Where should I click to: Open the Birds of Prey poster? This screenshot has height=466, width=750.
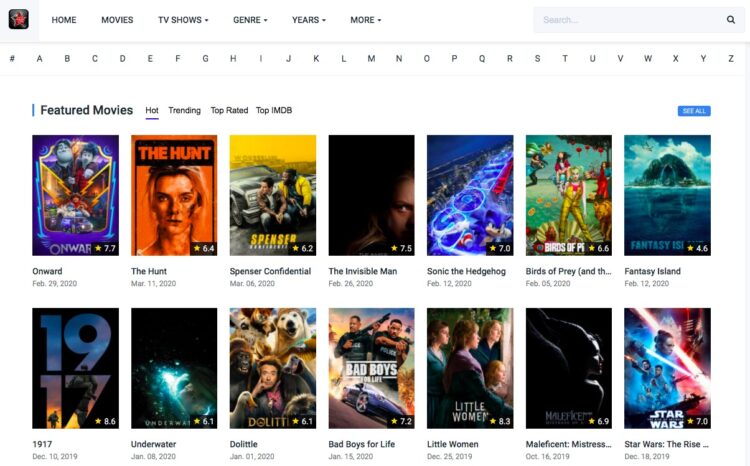[x=569, y=195]
